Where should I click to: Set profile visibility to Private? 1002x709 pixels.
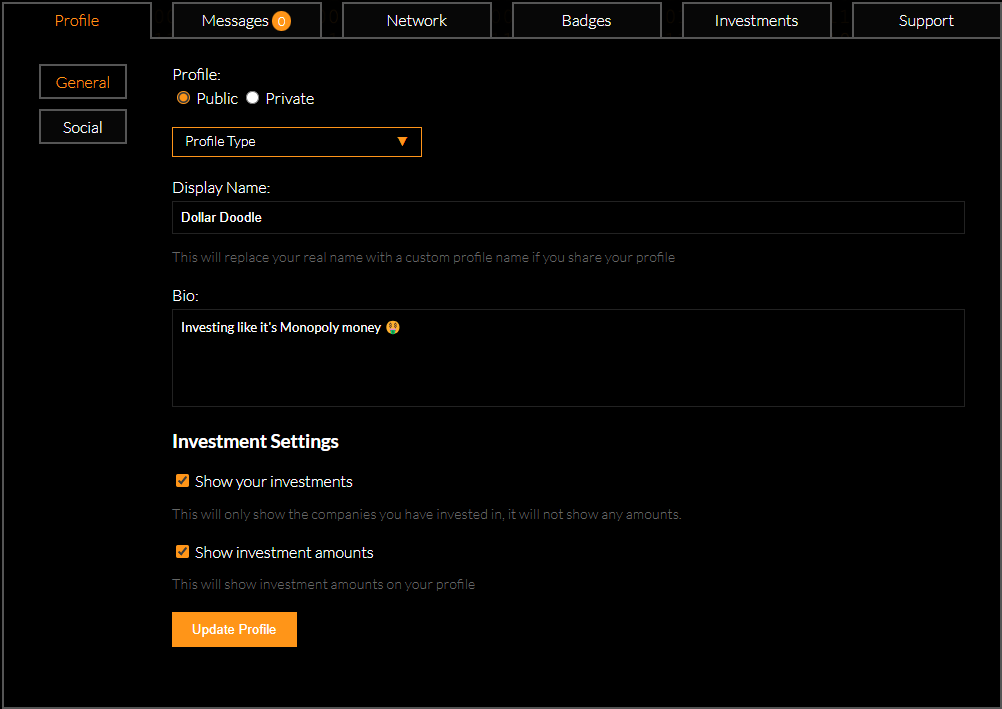coord(252,98)
